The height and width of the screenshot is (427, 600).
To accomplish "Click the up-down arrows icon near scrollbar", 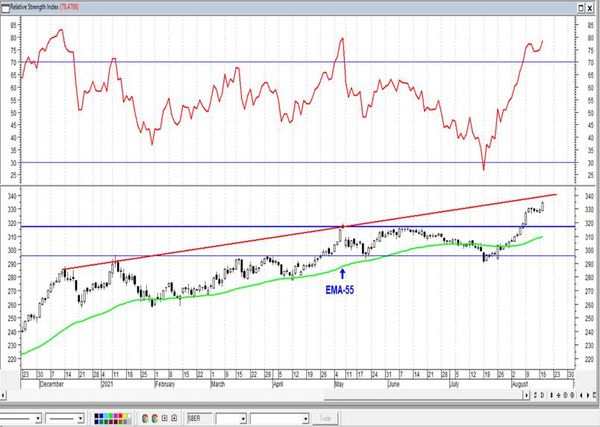I will coord(535,395).
